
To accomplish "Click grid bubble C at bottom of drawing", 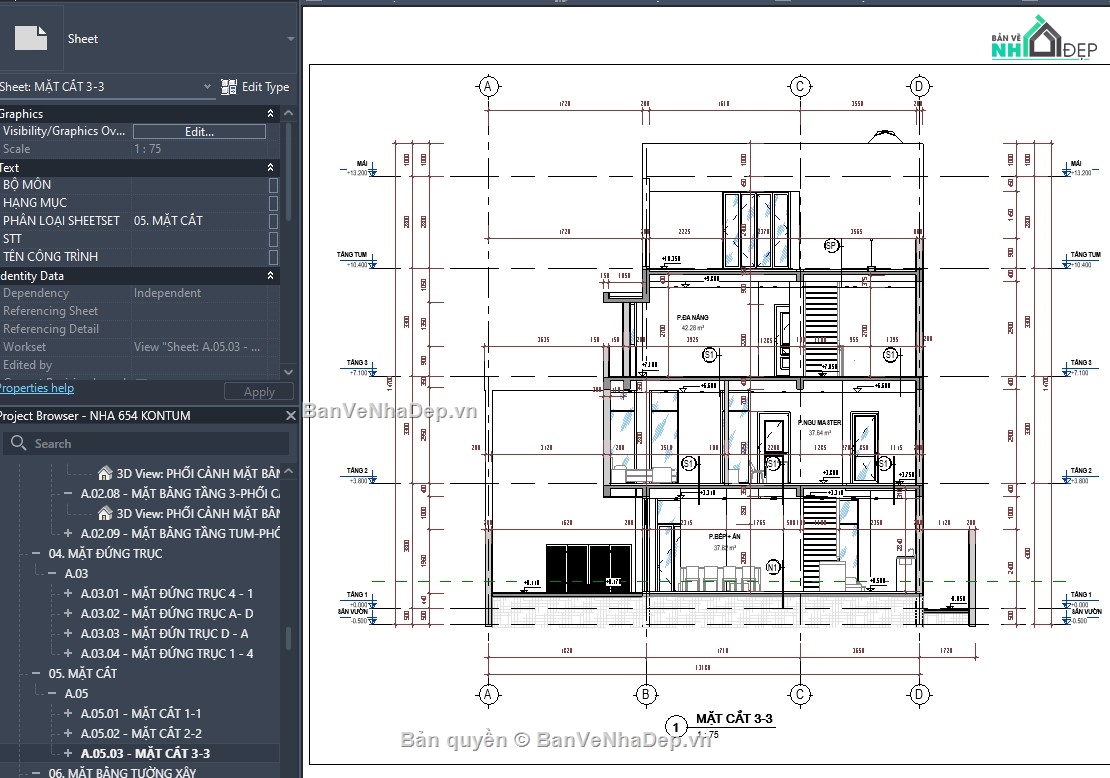I will click(x=800, y=694).
